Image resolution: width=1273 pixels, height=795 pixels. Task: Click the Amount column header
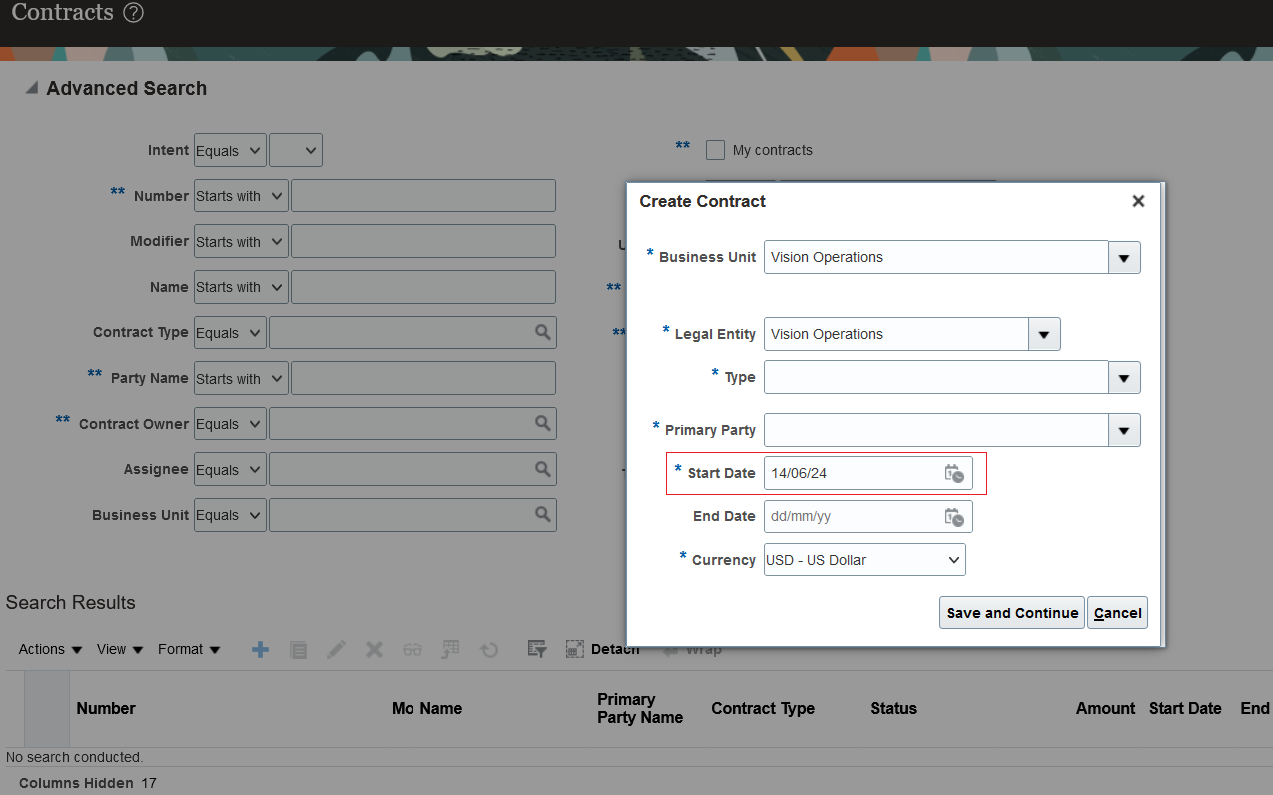click(x=1105, y=708)
